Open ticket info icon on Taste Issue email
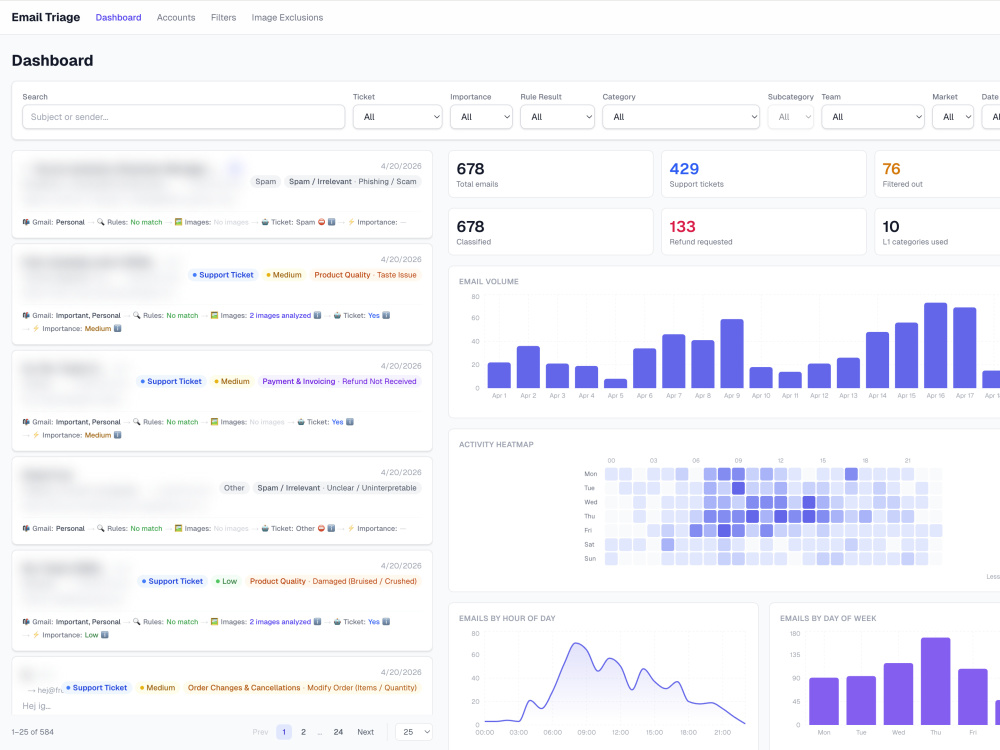Screen dimensions: 1000x750 [x=386, y=315]
